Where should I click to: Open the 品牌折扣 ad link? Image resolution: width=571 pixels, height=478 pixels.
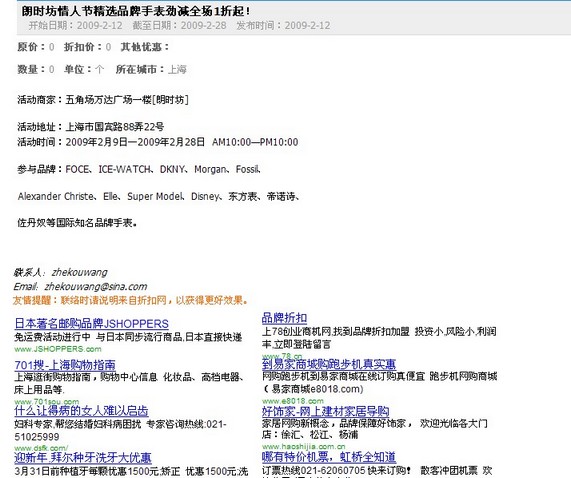(284, 318)
